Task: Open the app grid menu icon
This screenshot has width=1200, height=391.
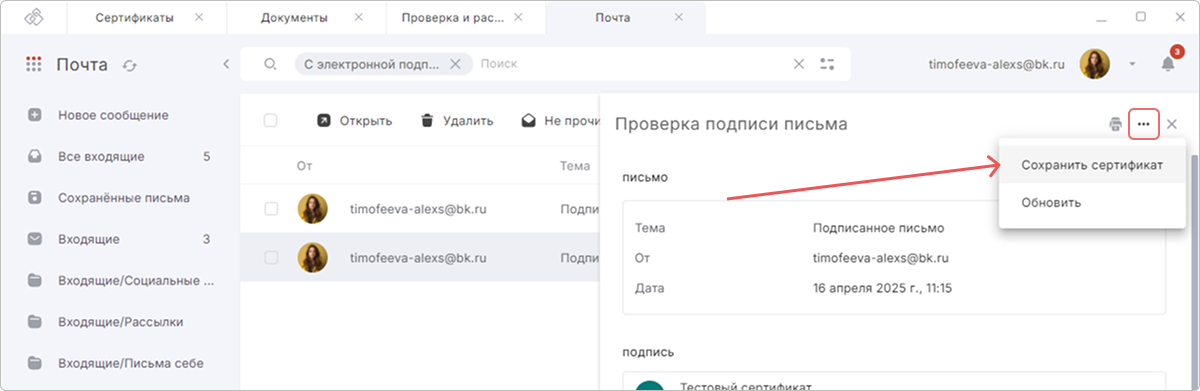Action: (34, 65)
